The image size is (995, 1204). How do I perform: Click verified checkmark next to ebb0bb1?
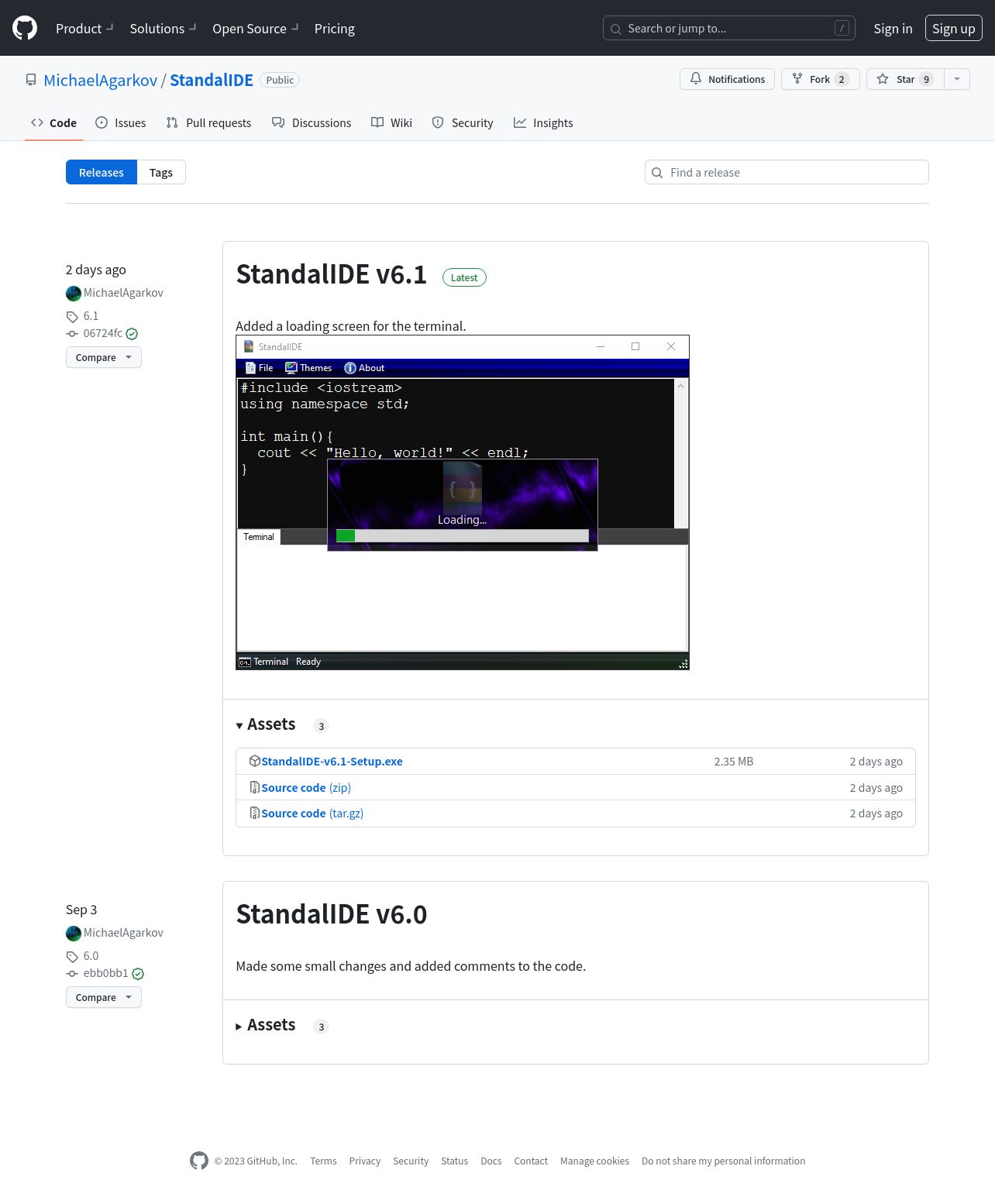(x=138, y=974)
